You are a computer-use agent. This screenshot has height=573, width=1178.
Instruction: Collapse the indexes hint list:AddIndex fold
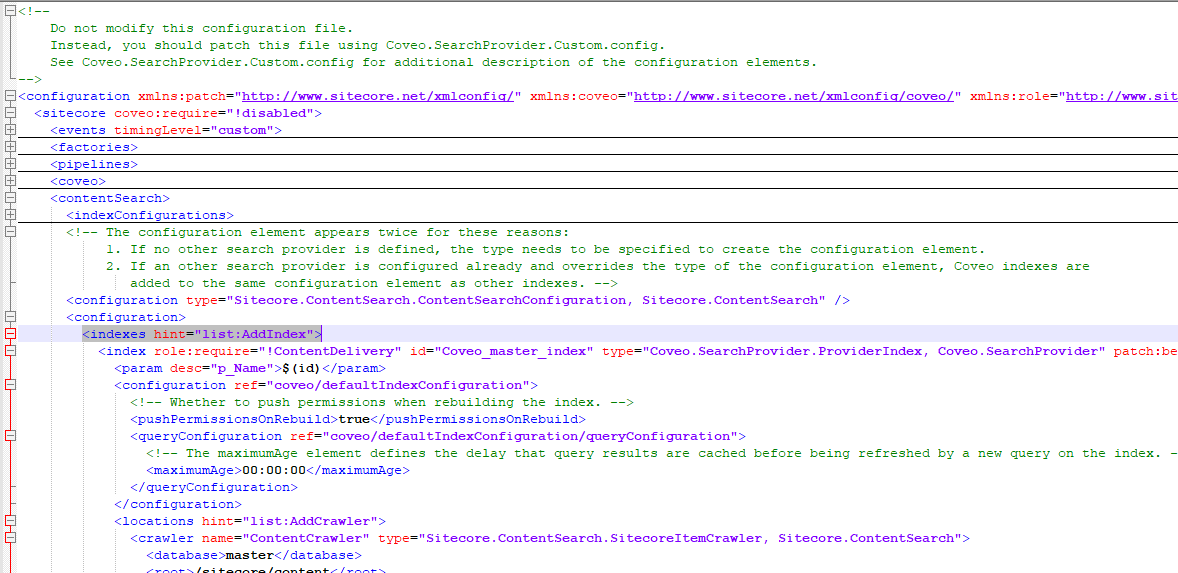tap(10, 334)
